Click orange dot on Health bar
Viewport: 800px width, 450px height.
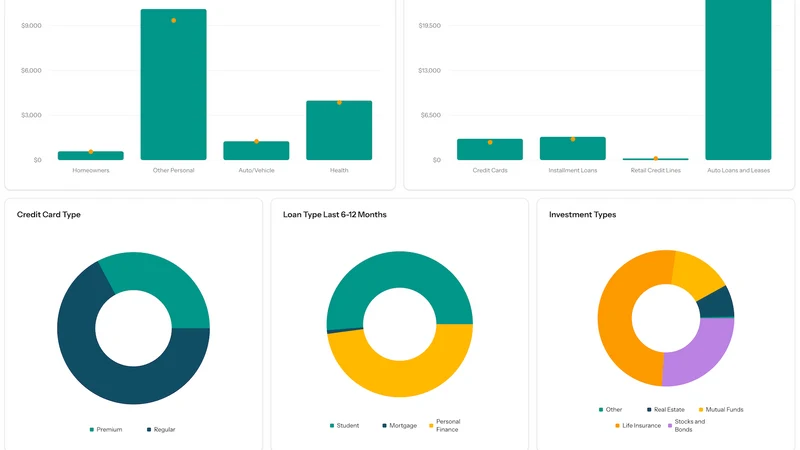click(339, 103)
